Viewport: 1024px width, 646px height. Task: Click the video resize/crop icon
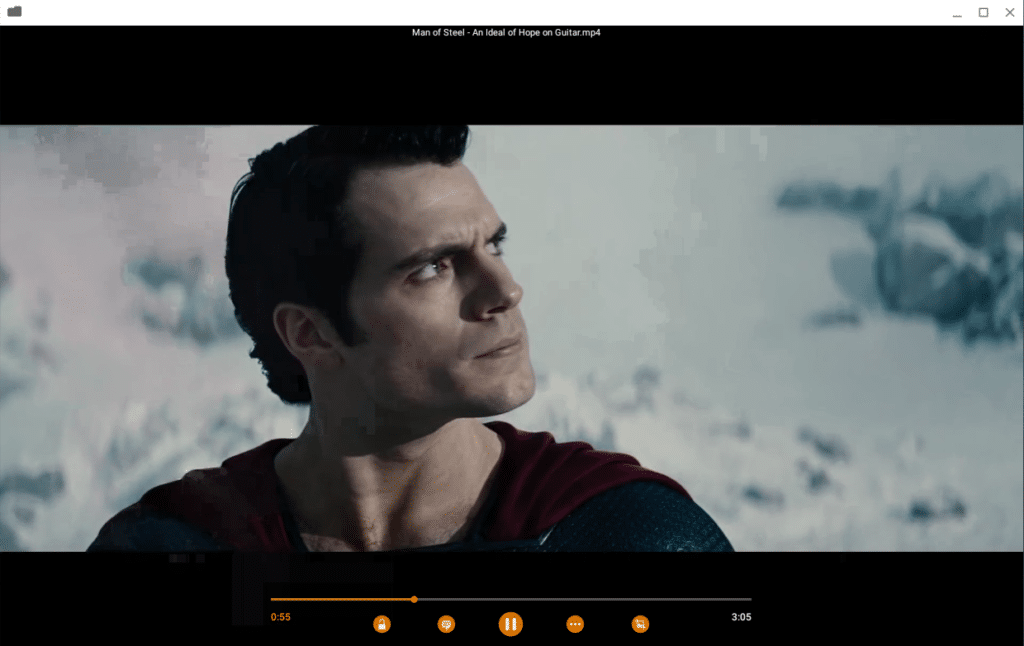640,624
